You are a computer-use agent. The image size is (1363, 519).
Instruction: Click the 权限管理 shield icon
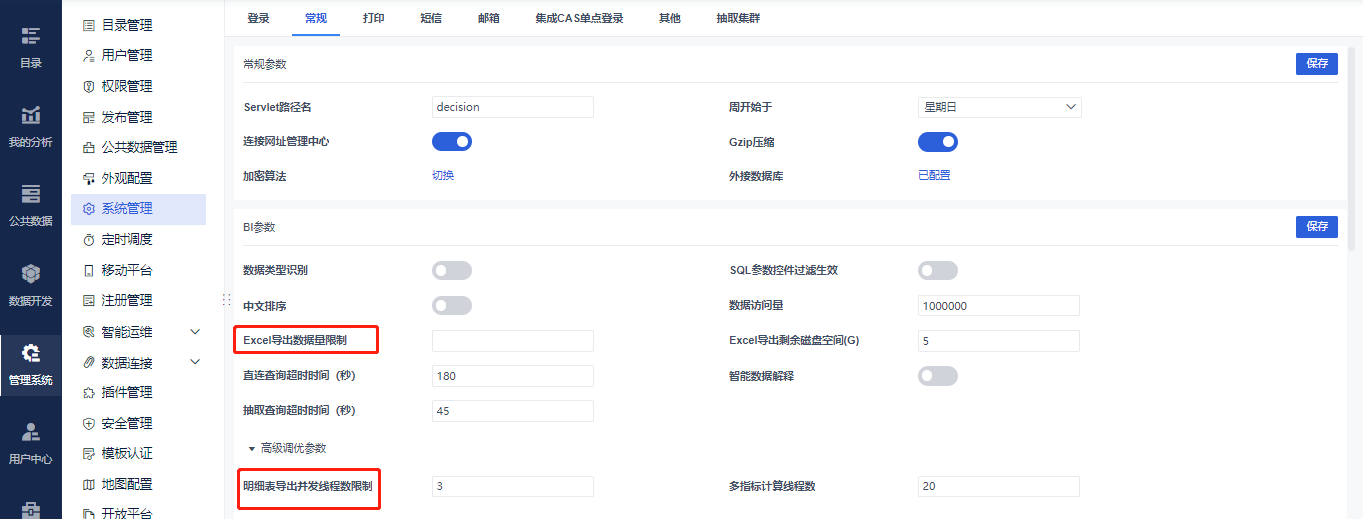pos(89,87)
